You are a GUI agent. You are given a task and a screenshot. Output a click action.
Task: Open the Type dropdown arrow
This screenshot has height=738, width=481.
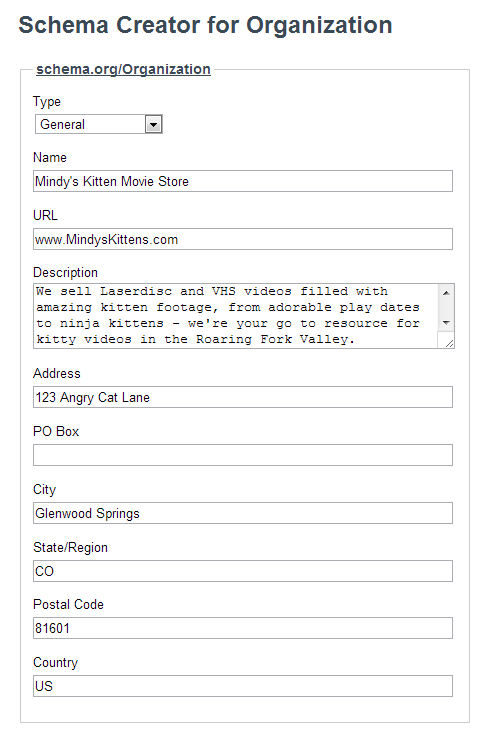(153, 125)
